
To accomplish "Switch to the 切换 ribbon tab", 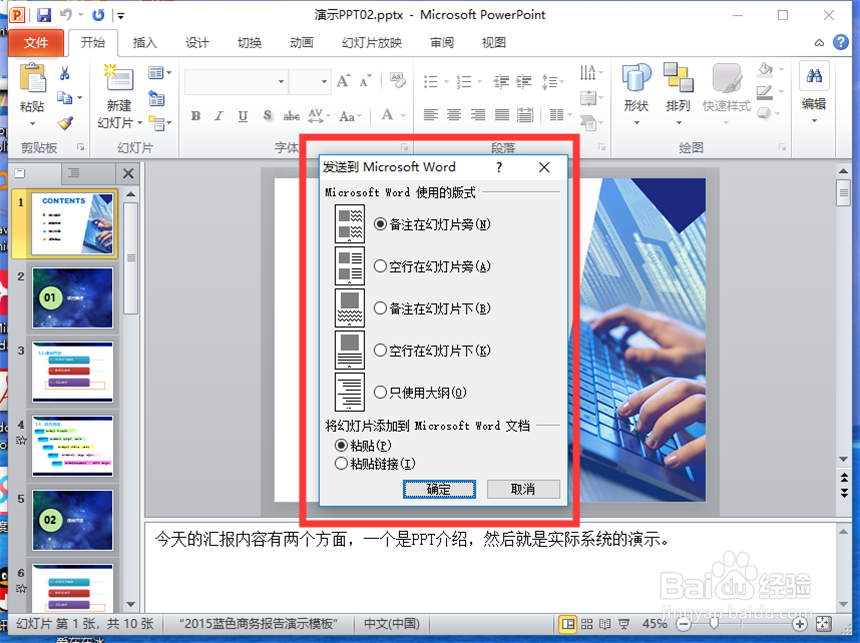I will [x=250, y=43].
